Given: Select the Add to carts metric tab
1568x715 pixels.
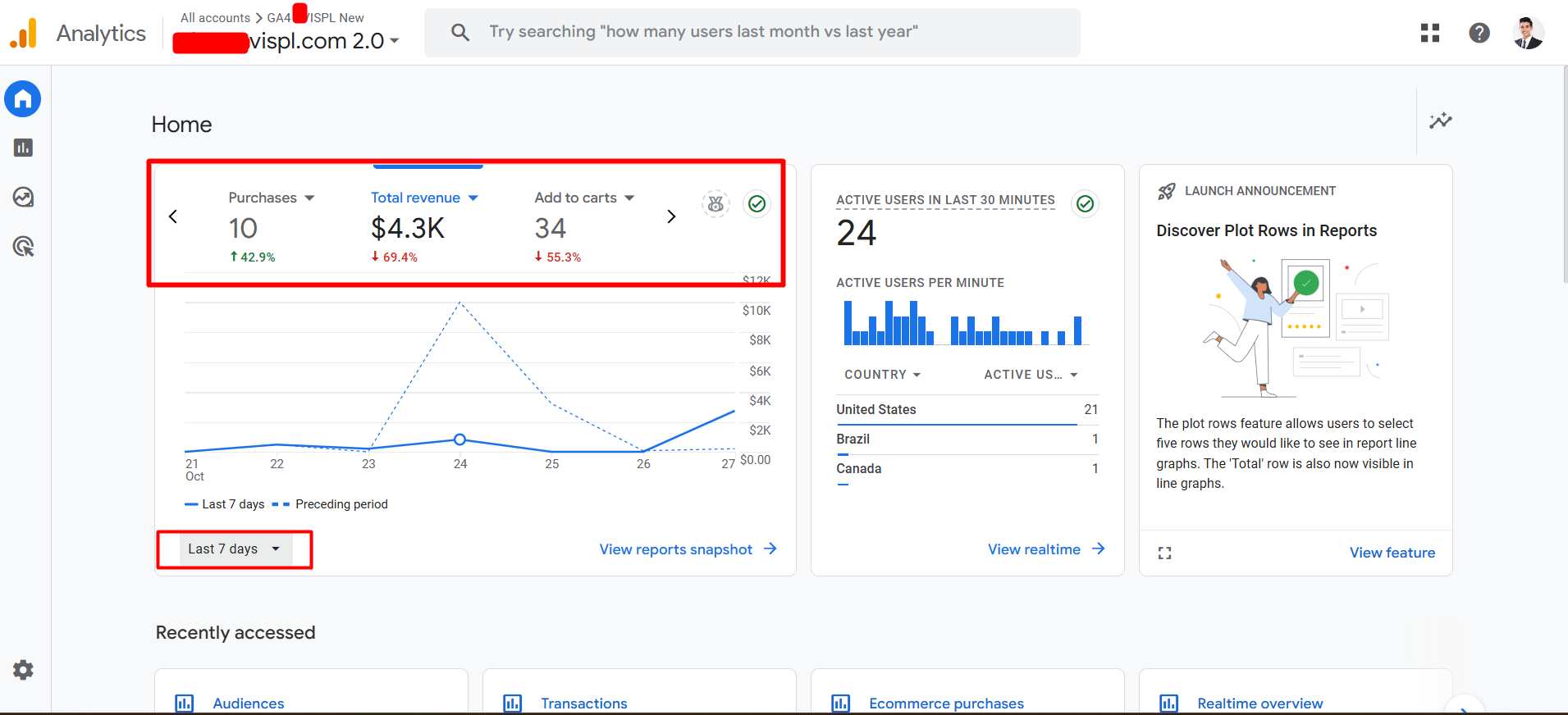Looking at the screenshot, I should click(x=583, y=198).
